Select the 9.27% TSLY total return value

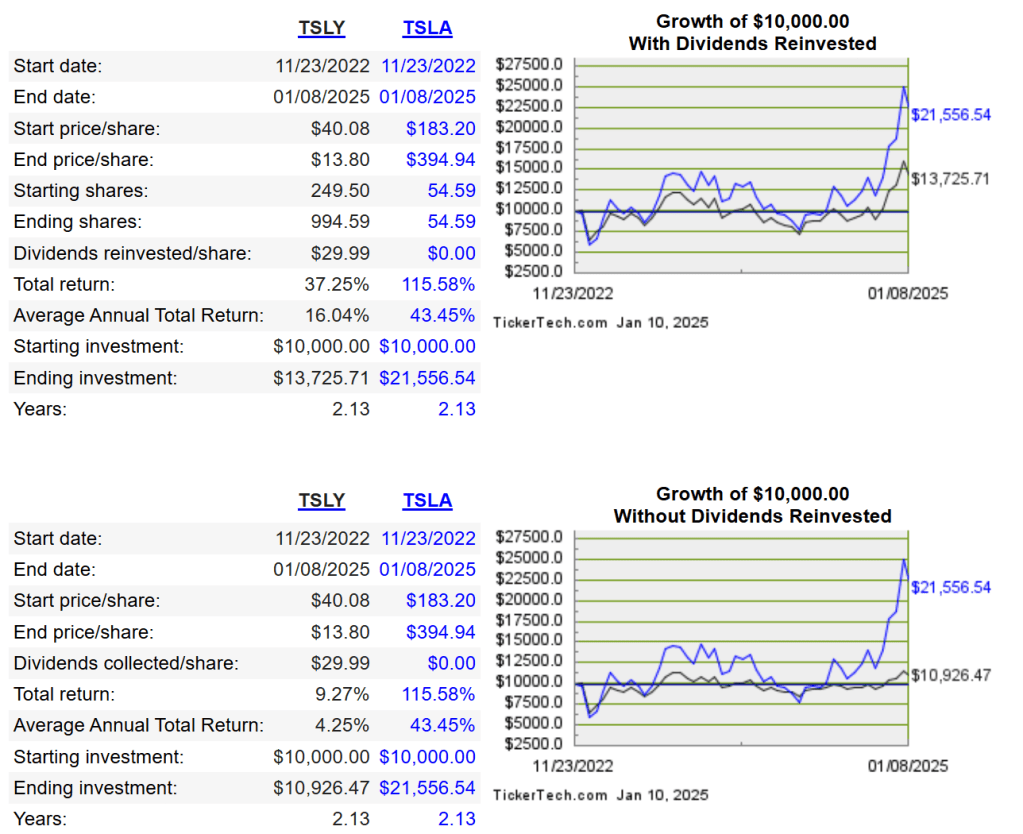point(342,694)
